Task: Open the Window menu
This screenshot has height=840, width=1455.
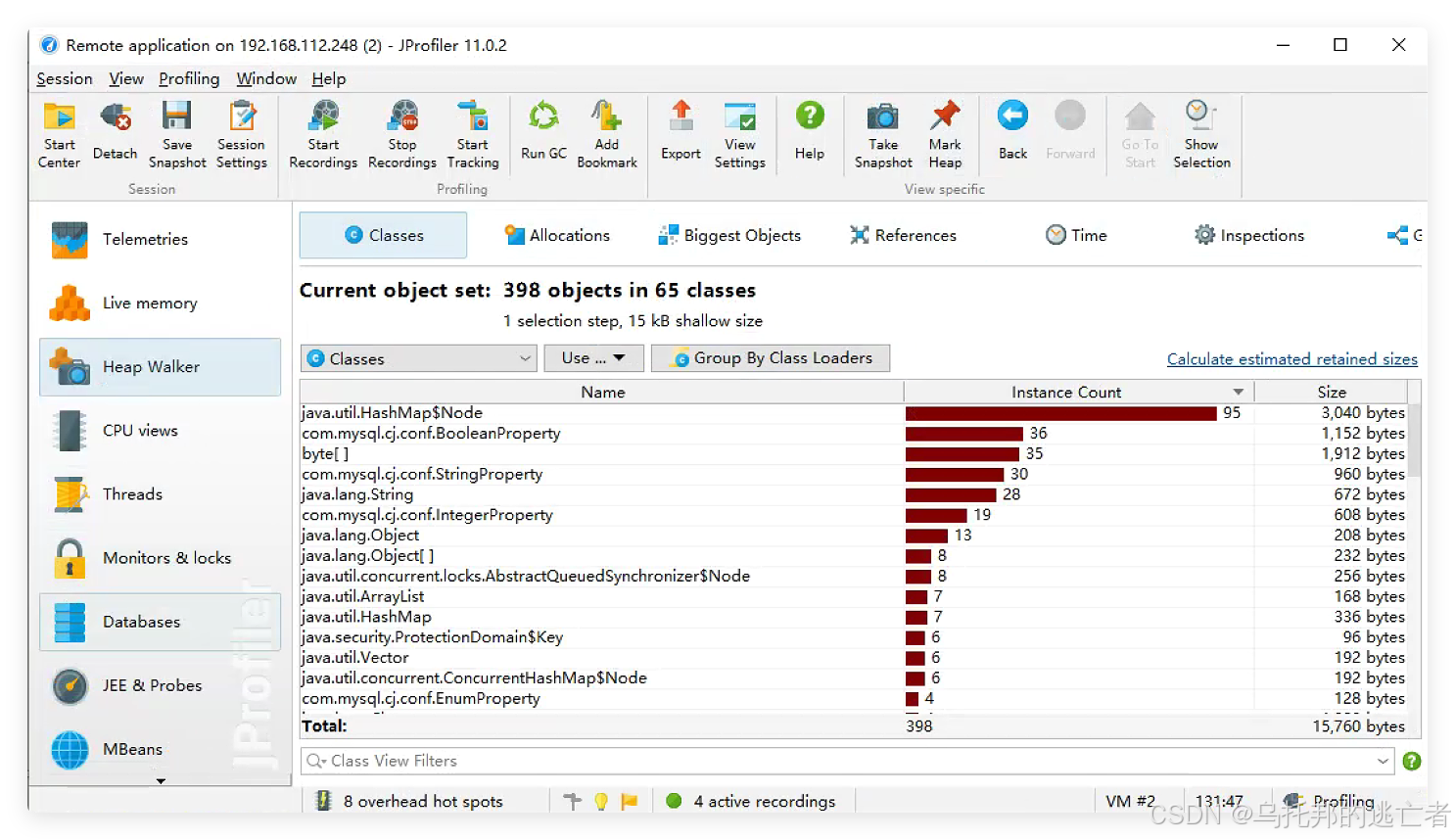Action: click(x=266, y=78)
